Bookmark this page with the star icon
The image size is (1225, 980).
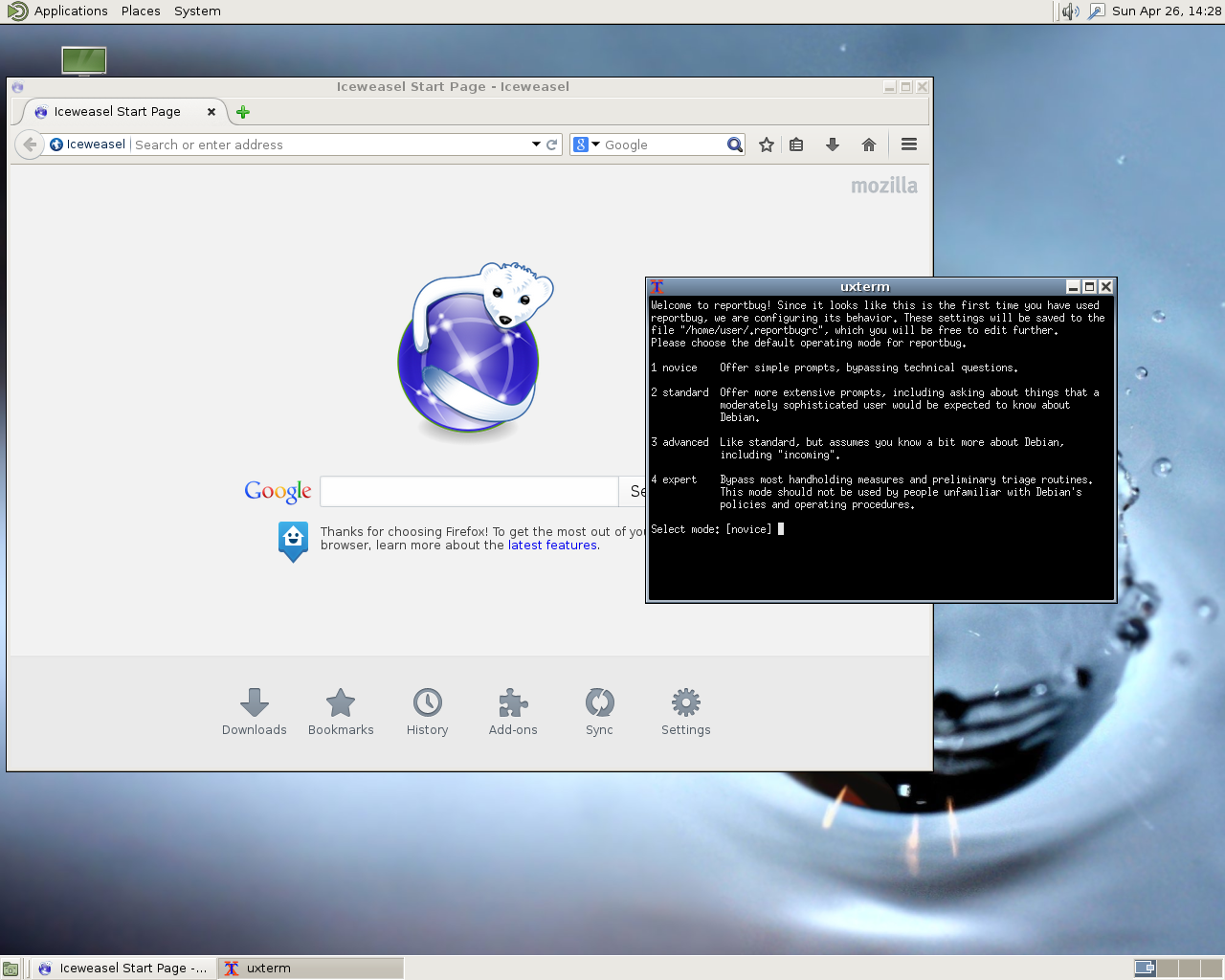tap(767, 145)
